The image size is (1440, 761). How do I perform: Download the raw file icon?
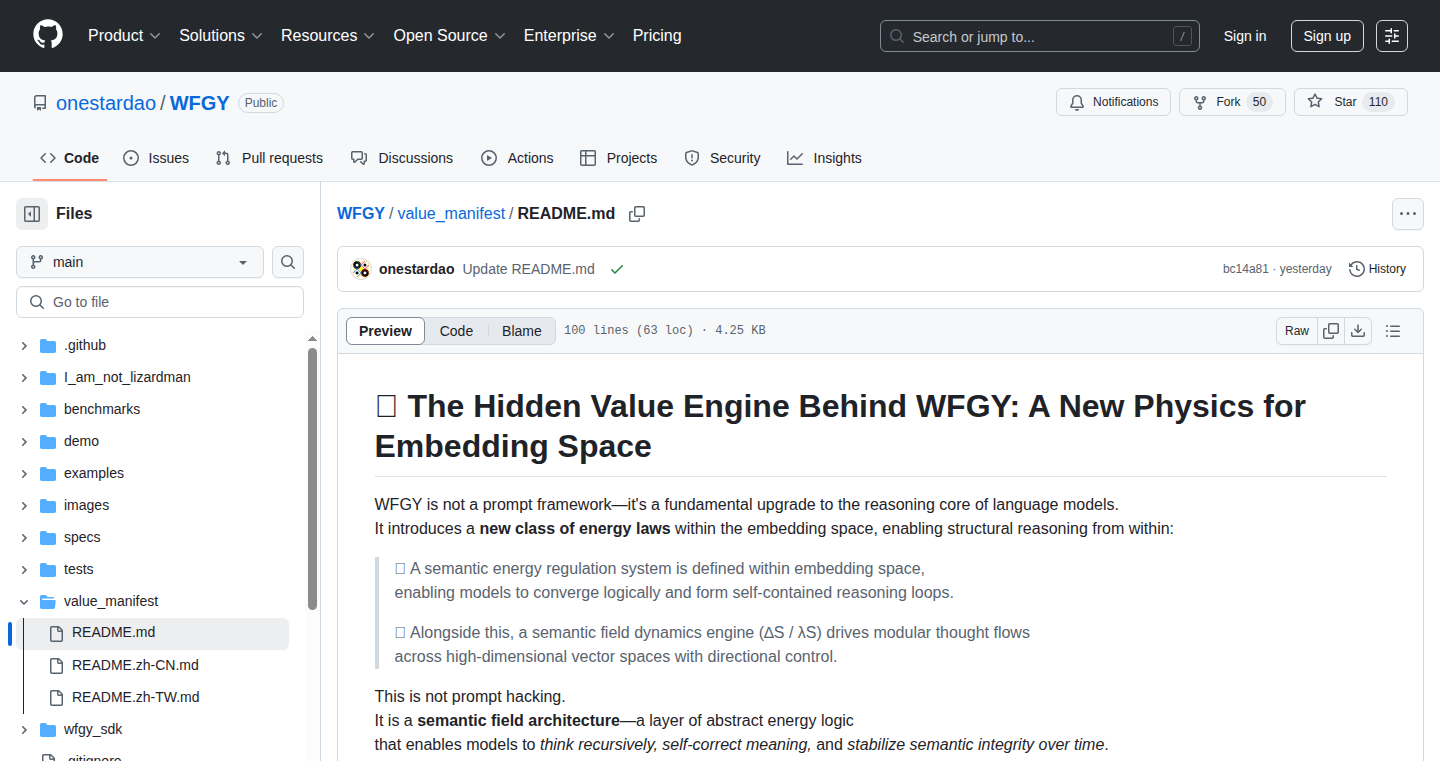1358,331
